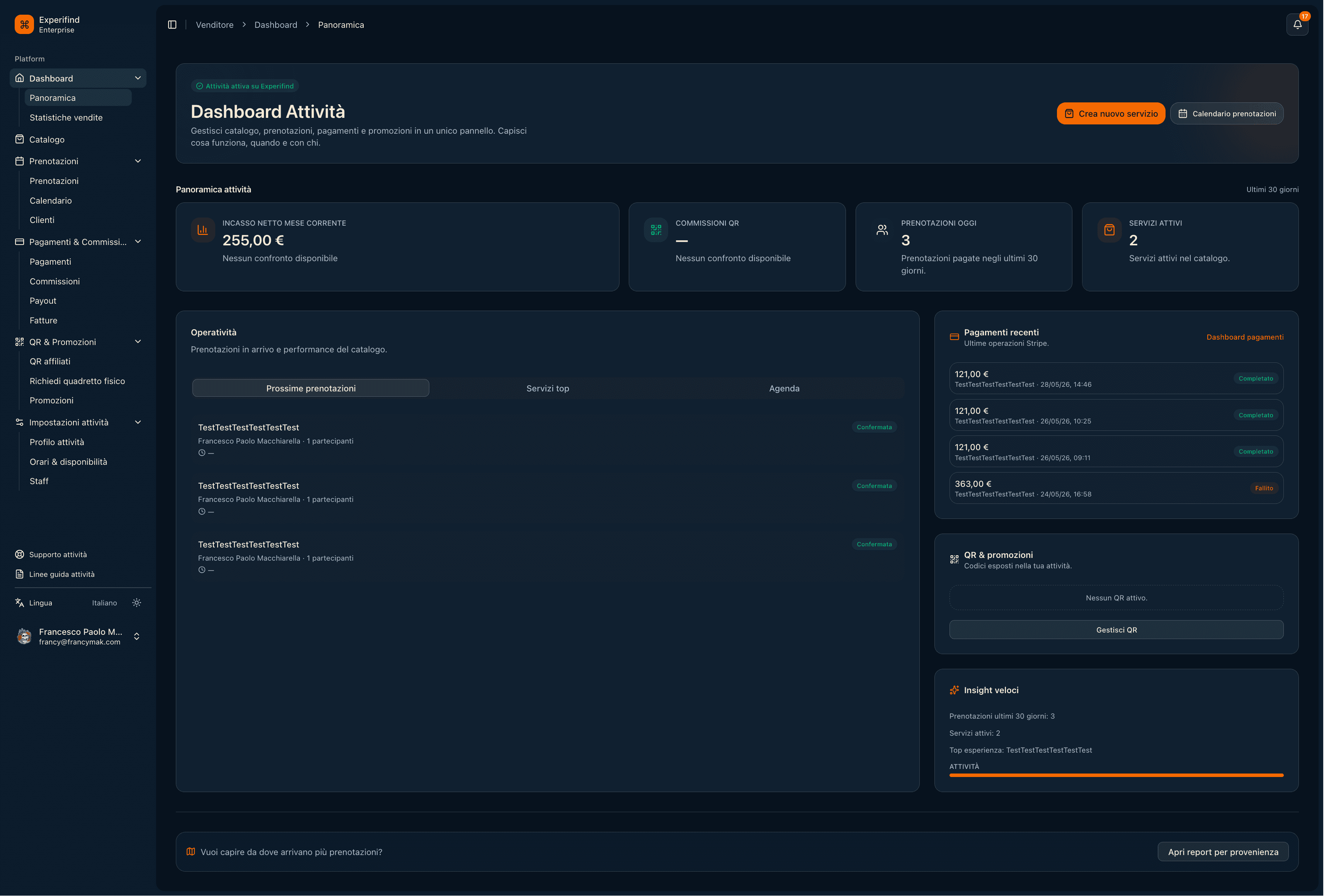Click the Linee guida attività document icon
The height and width of the screenshot is (896, 1324).
(19, 574)
